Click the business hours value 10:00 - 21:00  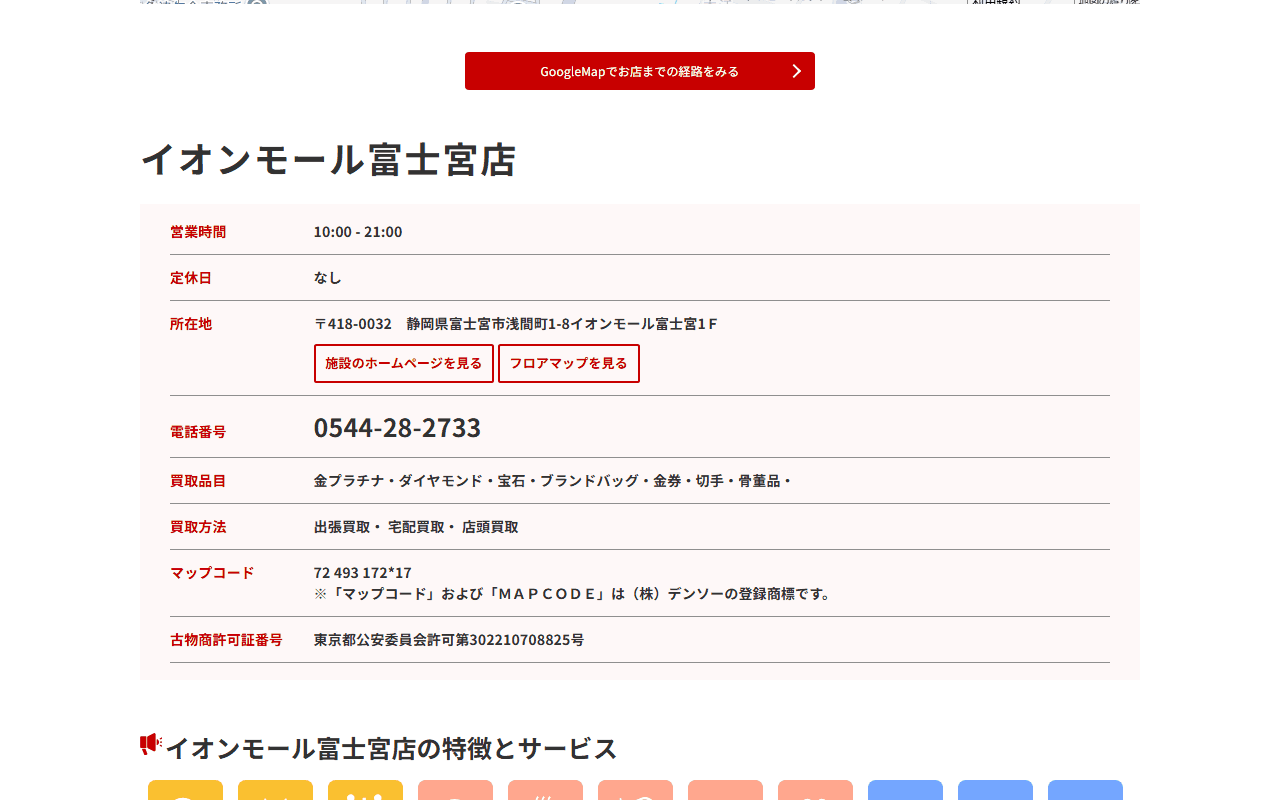coord(358,232)
